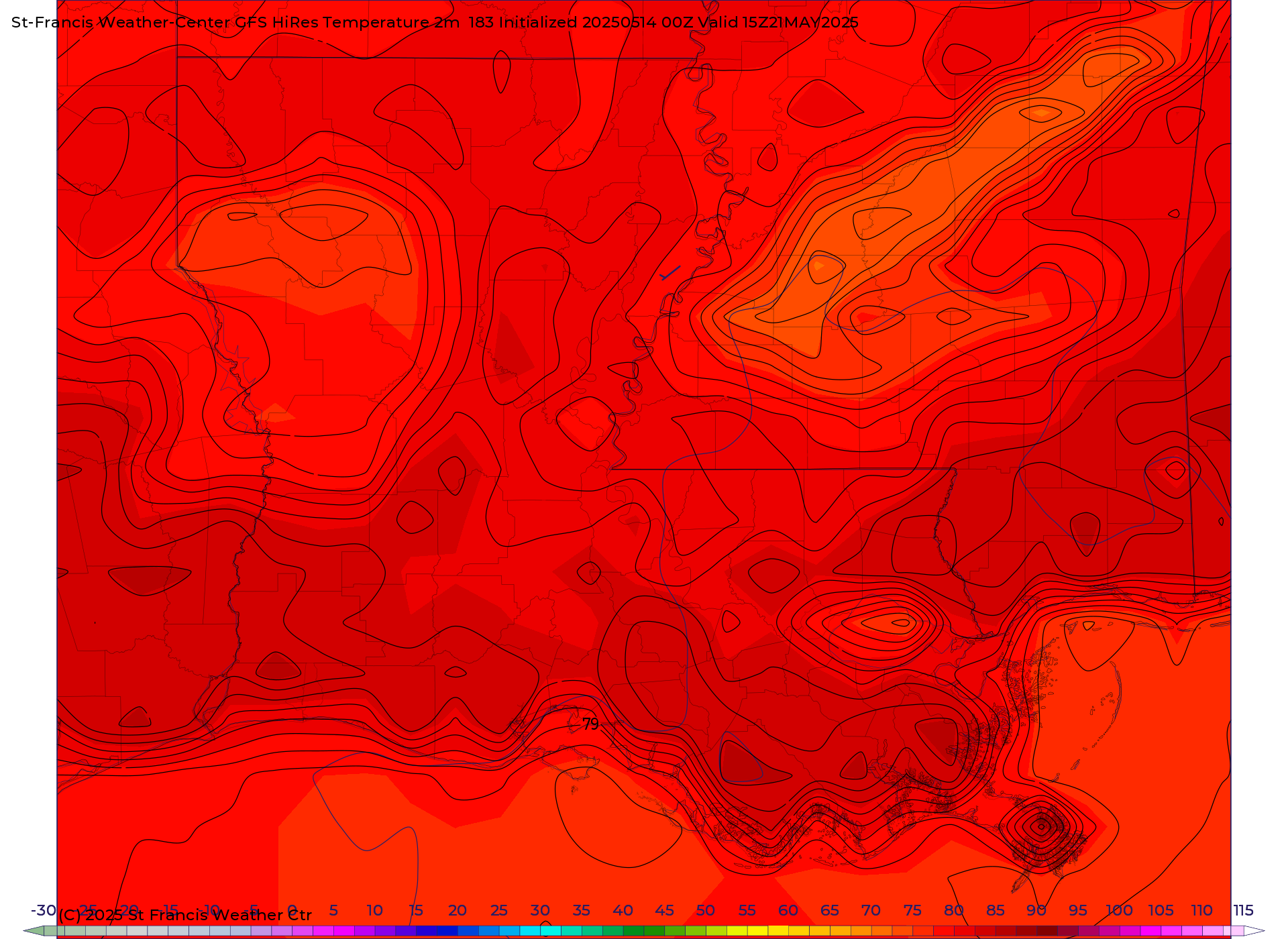Select the 100 label on the temperature scale

point(1119,910)
